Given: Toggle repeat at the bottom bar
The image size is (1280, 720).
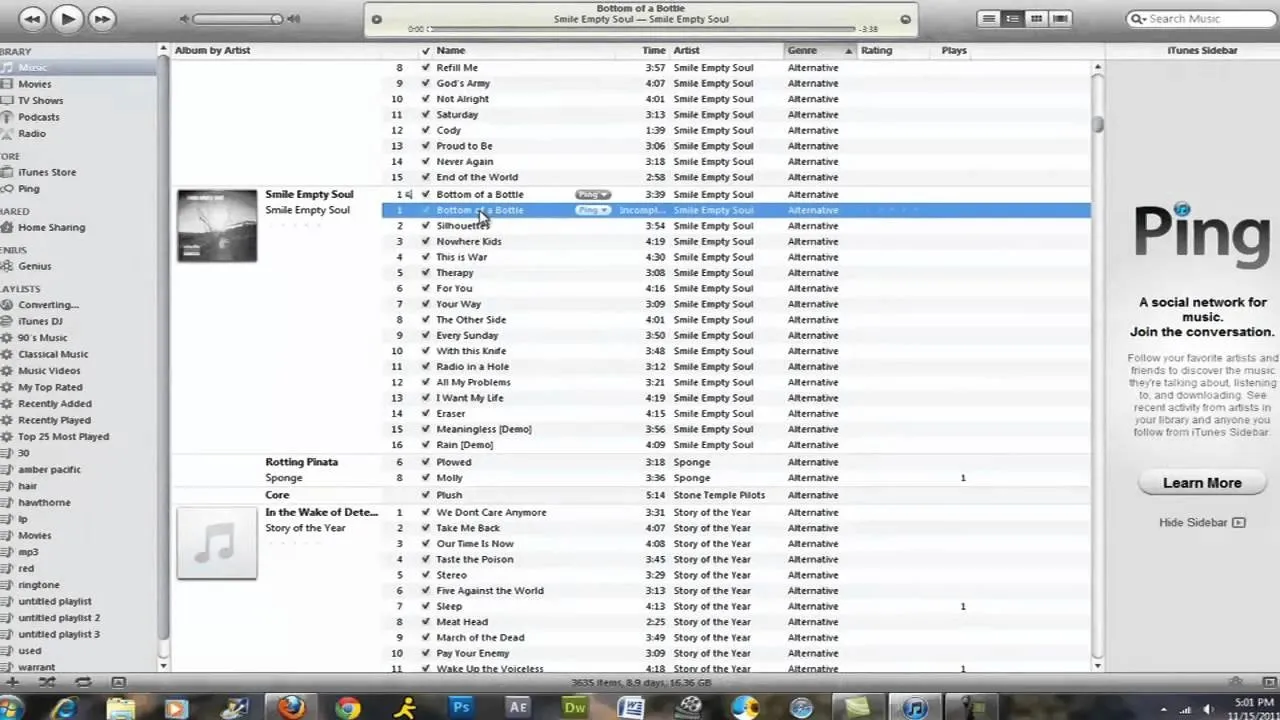Looking at the screenshot, I should 83,682.
